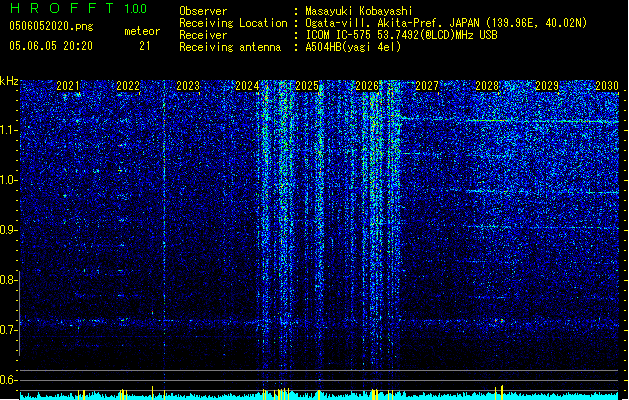Click the meteor count value 21
Screen dimensions: 629x400
(x=145, y=46)
